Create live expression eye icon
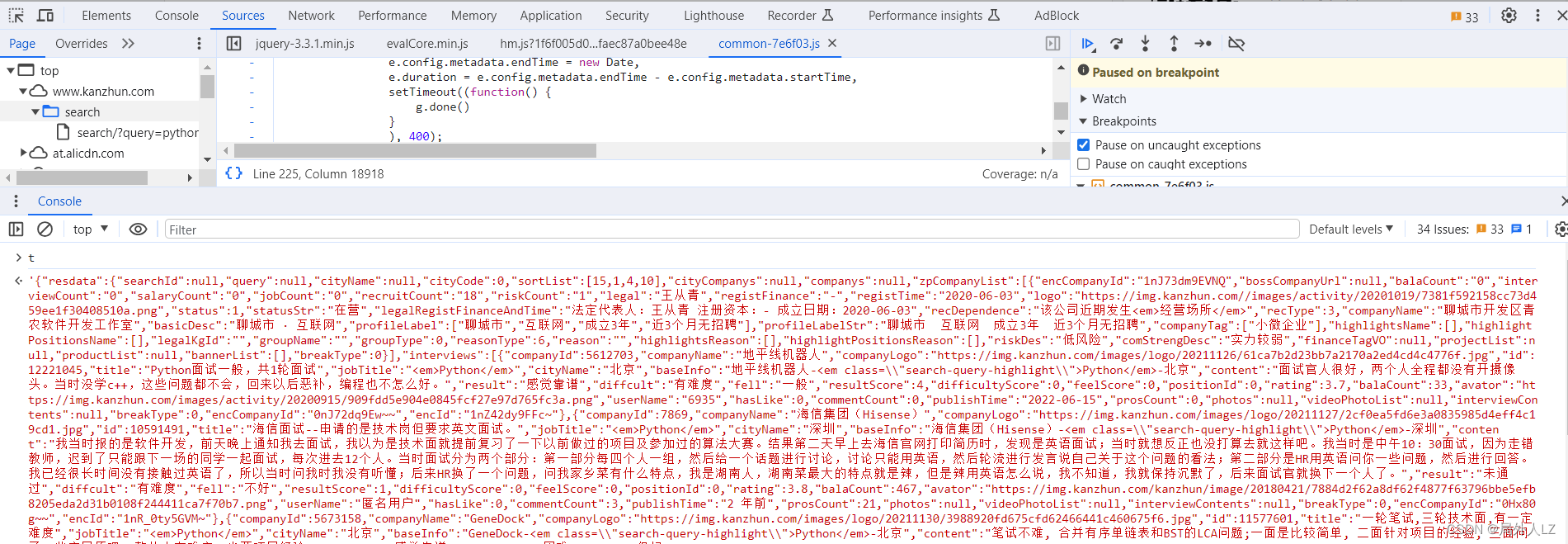 138,229
